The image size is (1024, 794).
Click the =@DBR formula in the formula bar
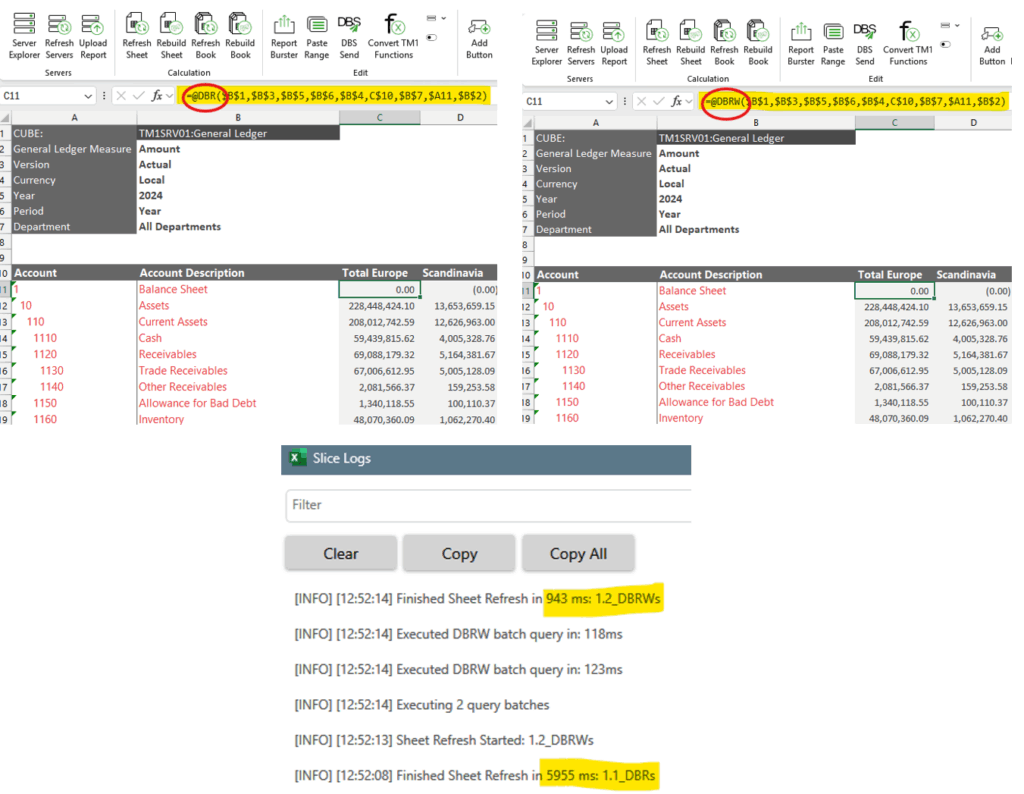point(338,96)
